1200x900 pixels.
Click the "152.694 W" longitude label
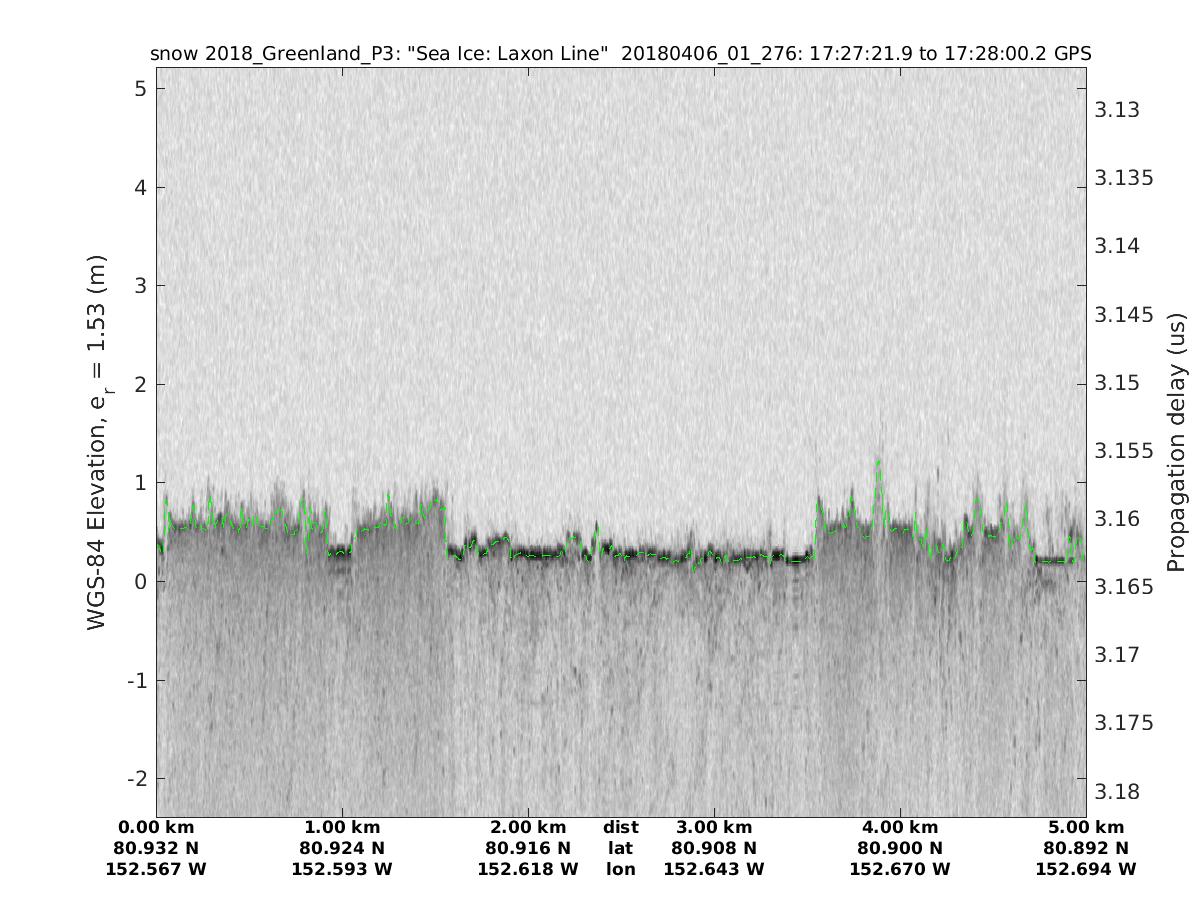1086,870
